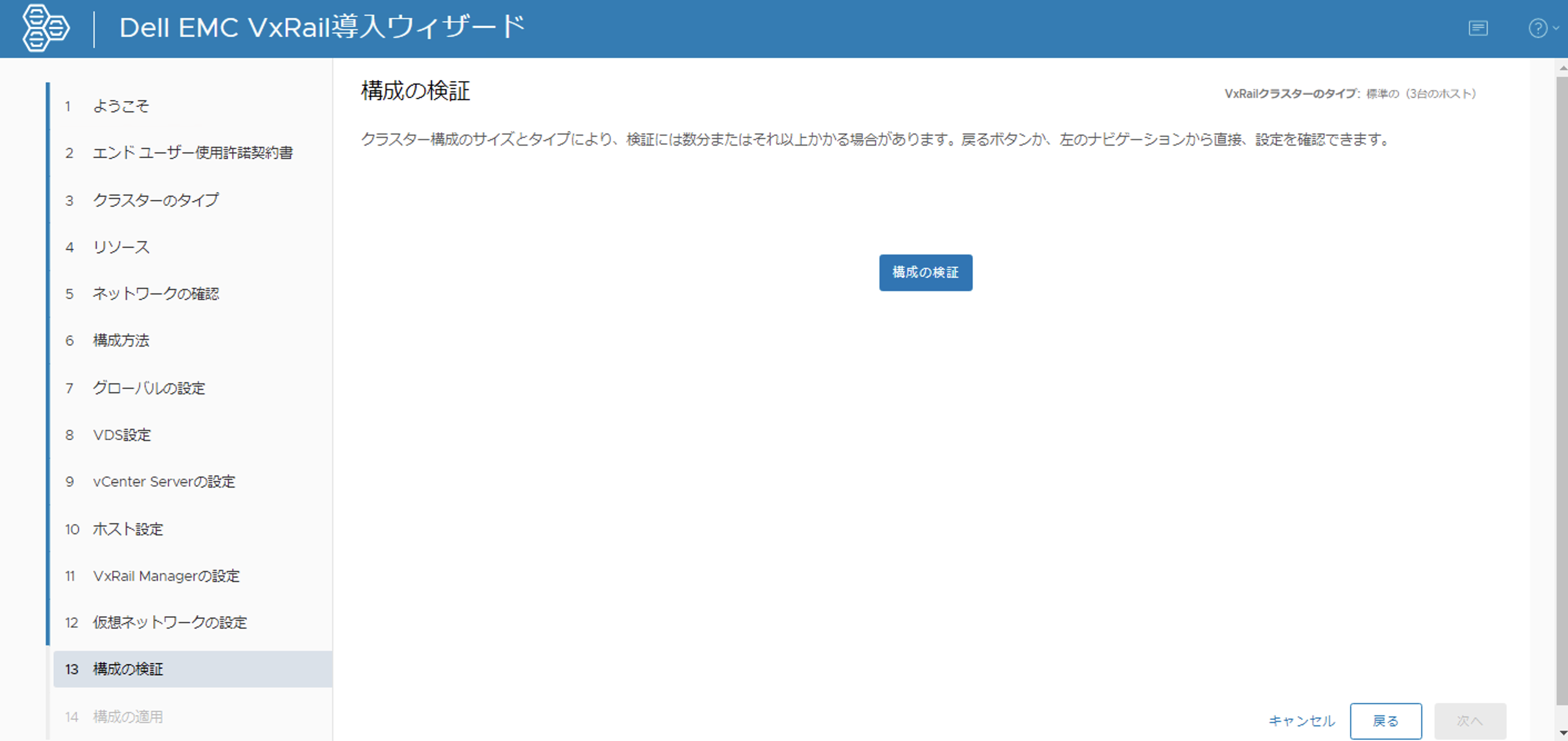Select step 6 構成方法
The image size is (1568, 741).
[x=120, y=340]
